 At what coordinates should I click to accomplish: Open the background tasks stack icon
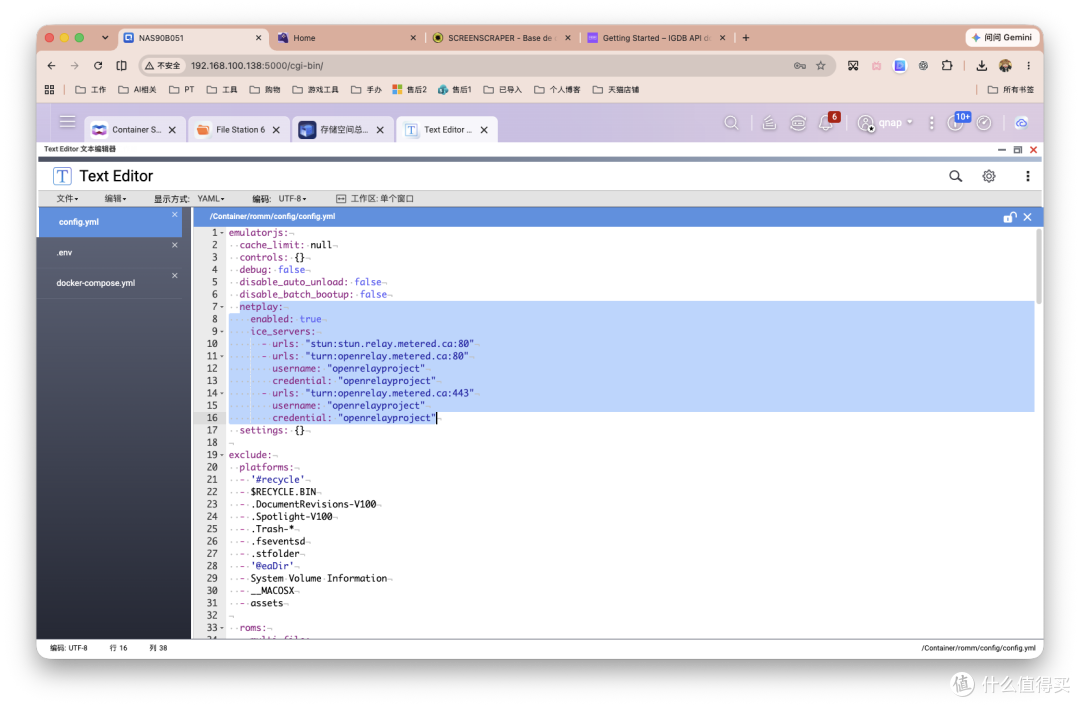pyautogui.click(x=769, y=123)
